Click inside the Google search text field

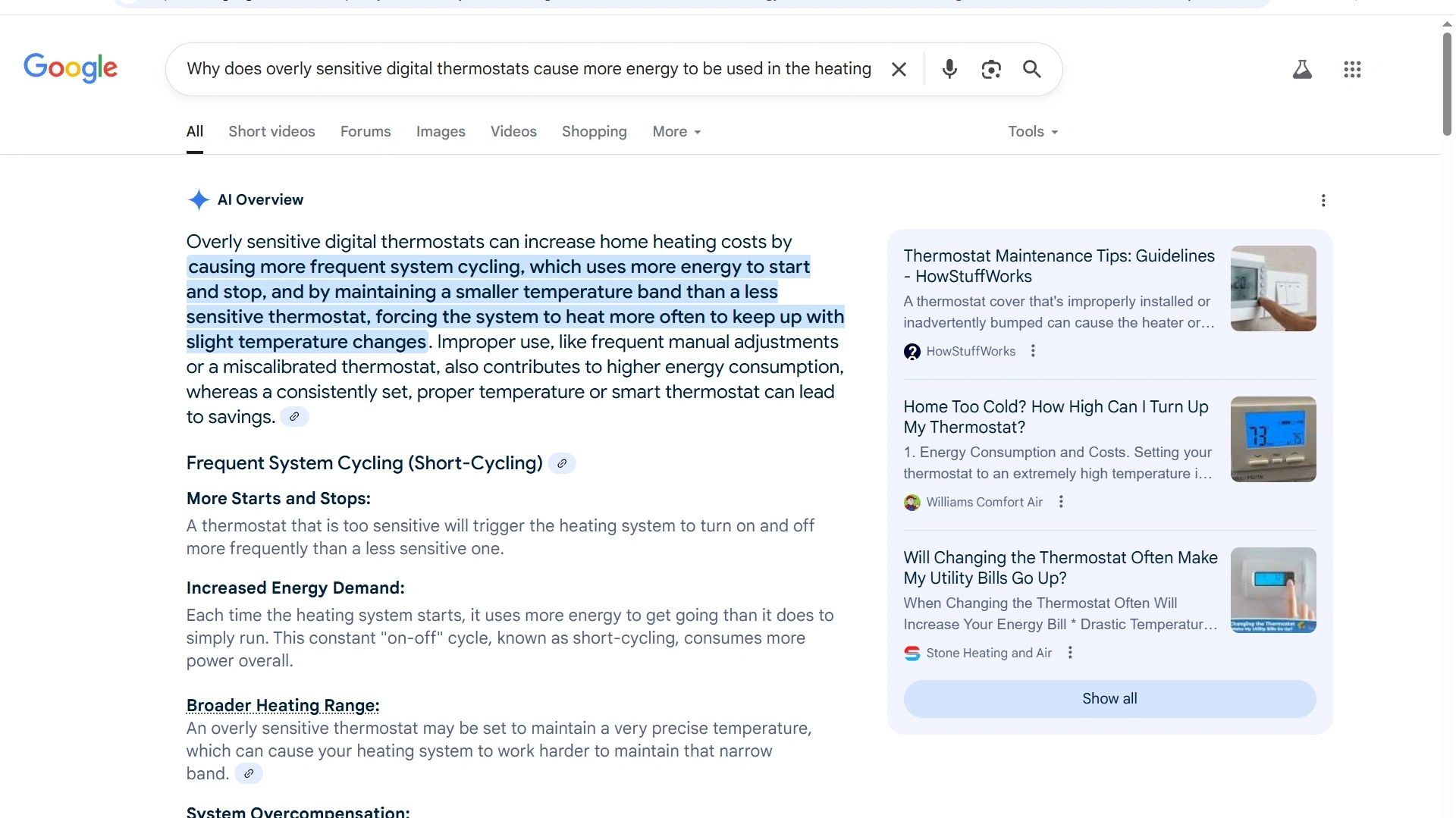point(529,69)
